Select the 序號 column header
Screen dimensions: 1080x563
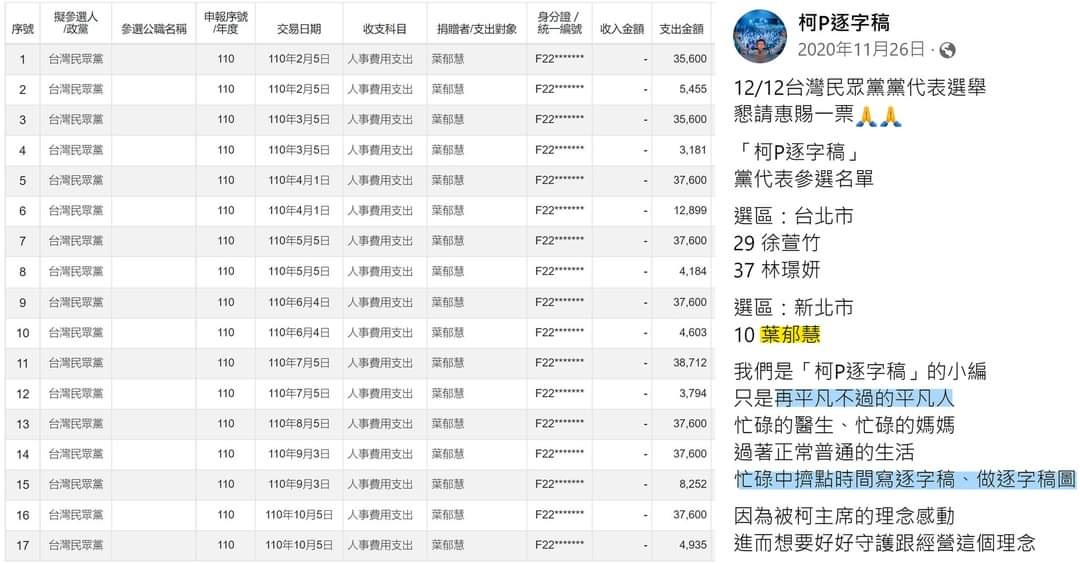click(22, 29)
